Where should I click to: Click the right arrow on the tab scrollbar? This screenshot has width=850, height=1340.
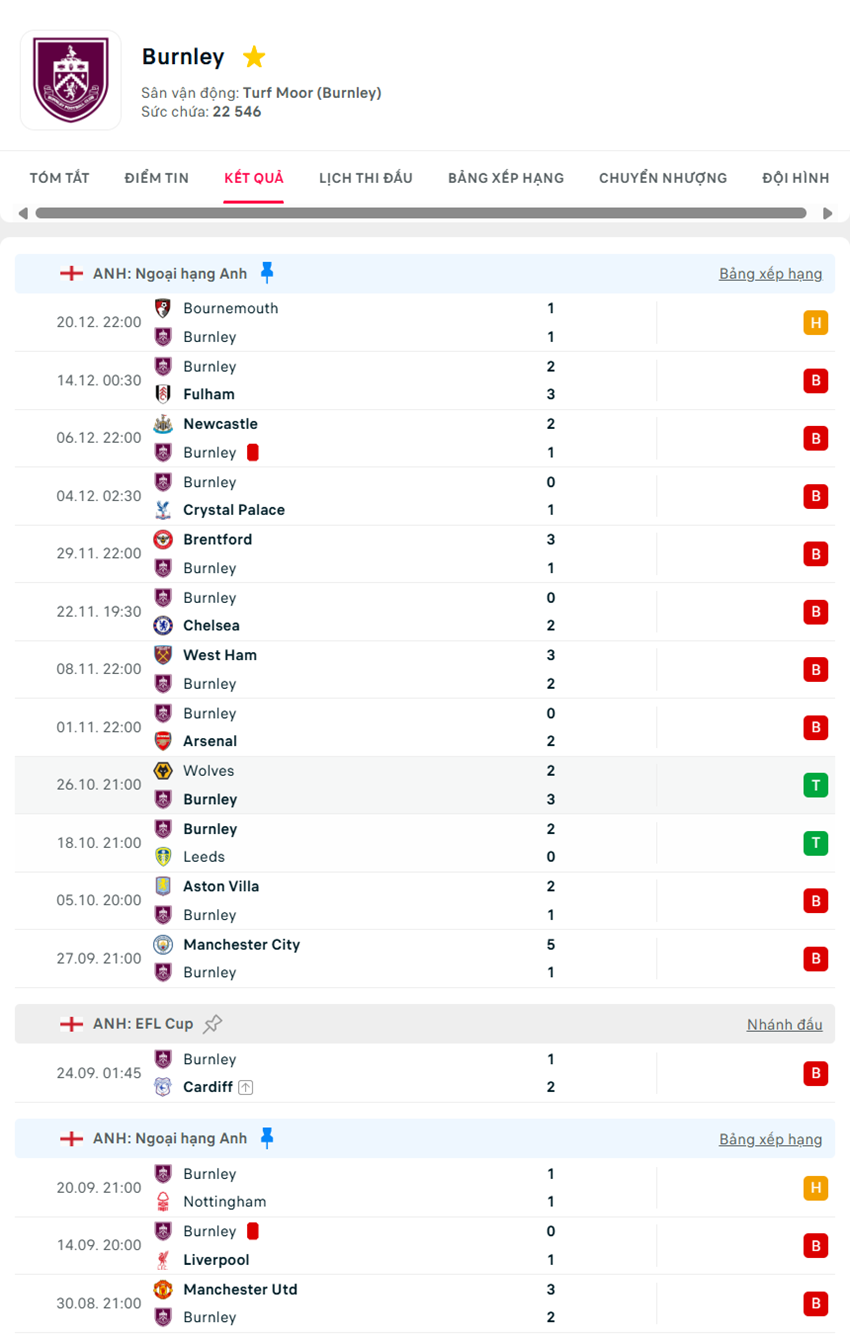(x=827, y=212)
